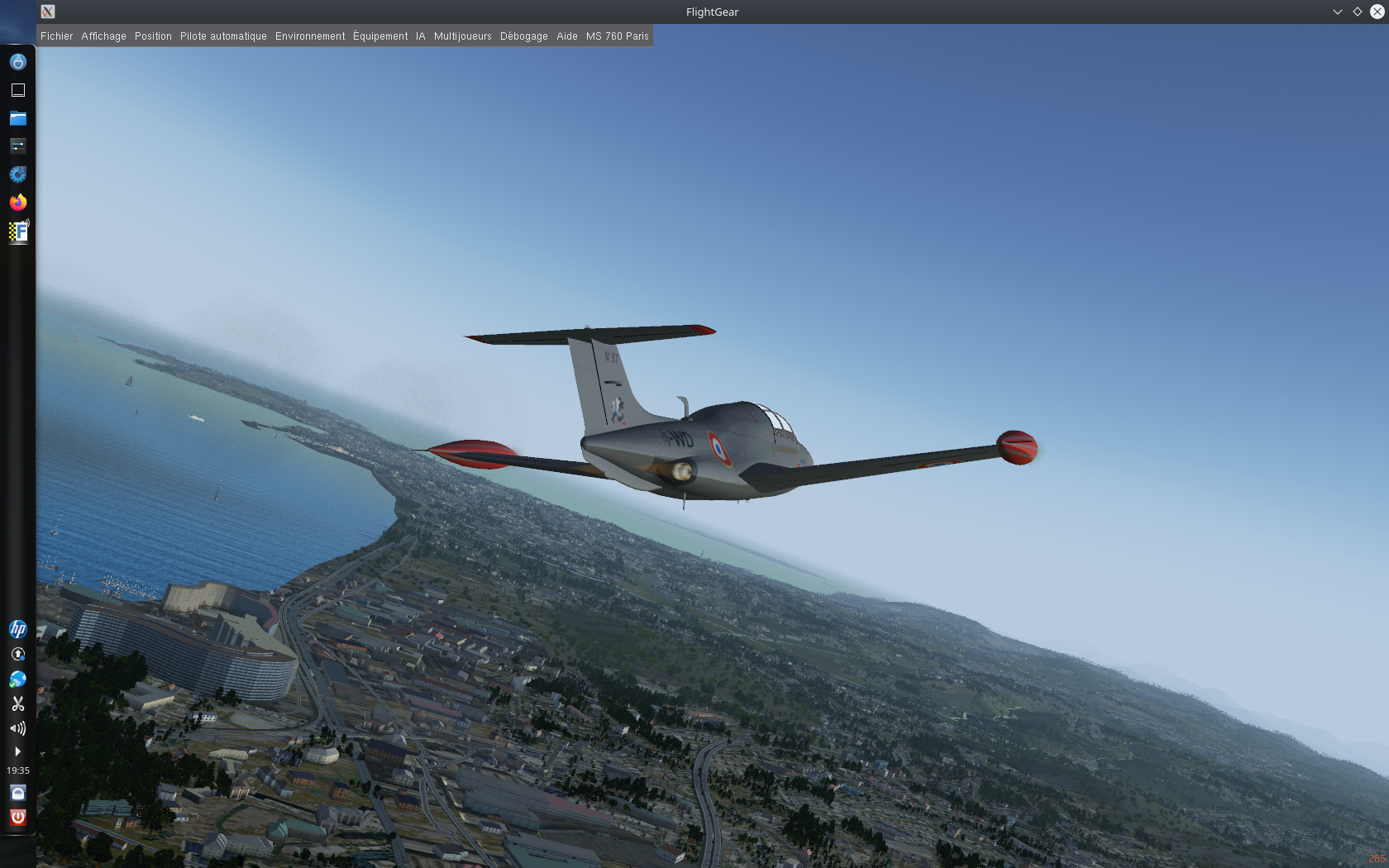
Task: Open the Multijoueurs menu
Action: (x=463, y=36)
